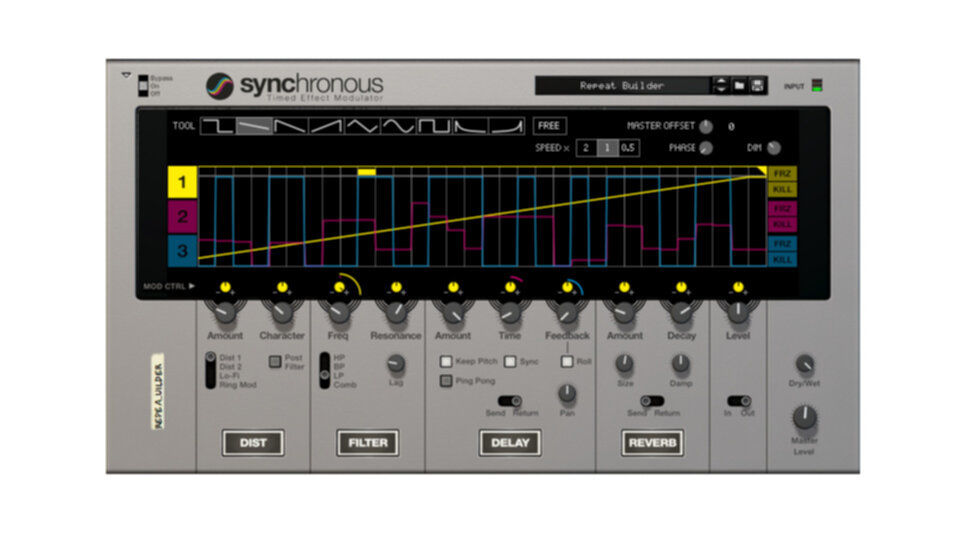Image resolution: width=967 pixels, height=533 pixels.
Task: Click the Dry/Wet knob
Action: point(804,364)
